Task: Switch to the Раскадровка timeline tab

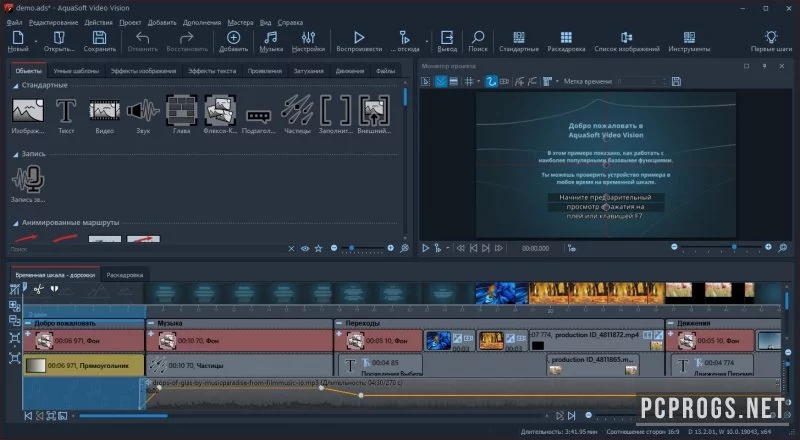Action: (x=124, y=275)
